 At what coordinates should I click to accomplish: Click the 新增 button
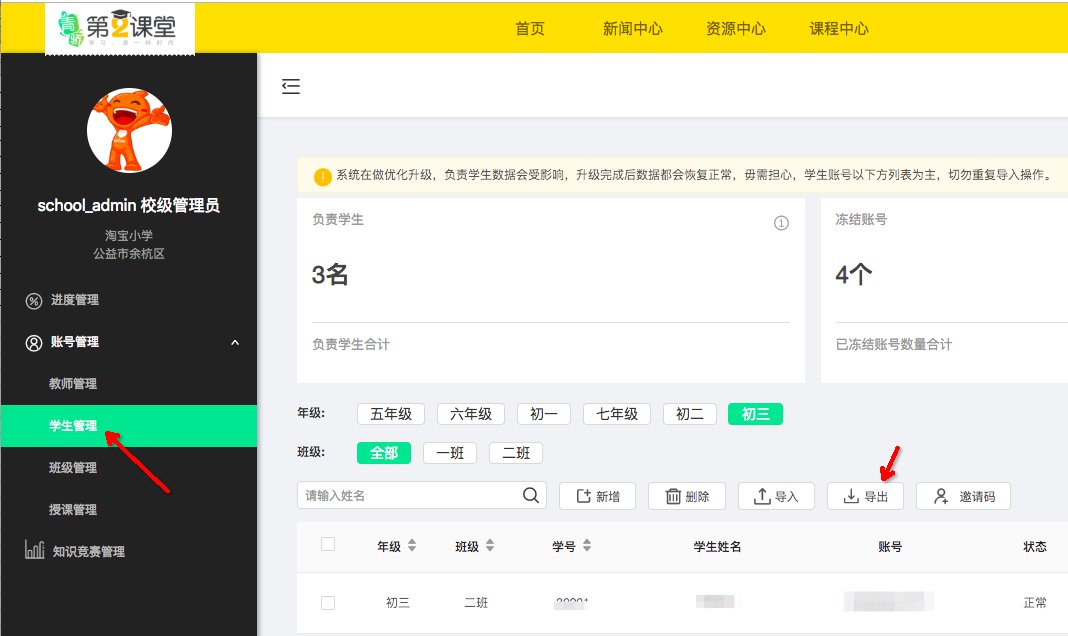click(597, 496)
